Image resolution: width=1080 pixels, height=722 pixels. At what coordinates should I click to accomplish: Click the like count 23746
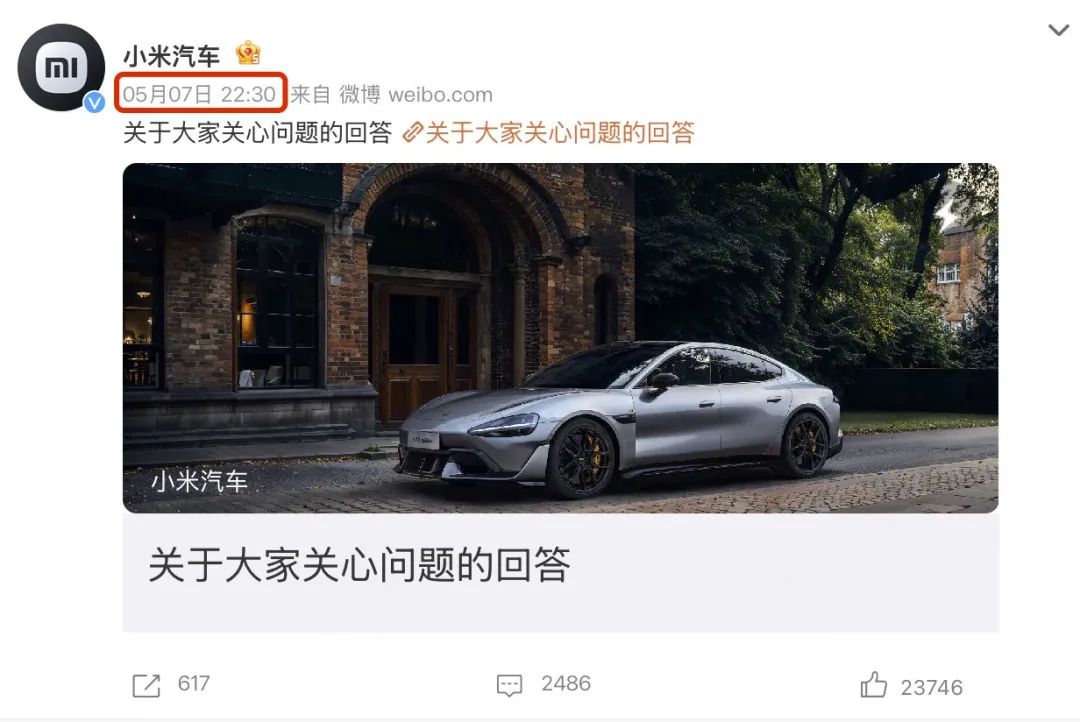(x=932, y=688)
